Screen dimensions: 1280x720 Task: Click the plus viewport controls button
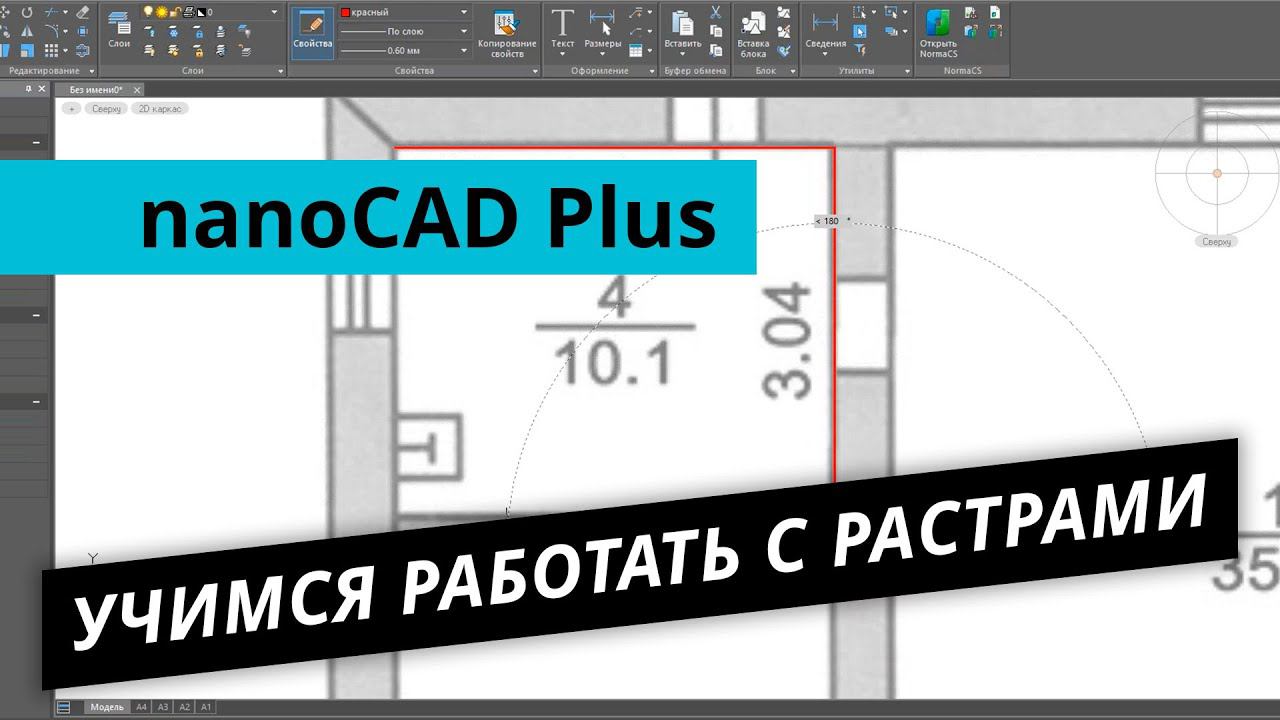[72, 108]
